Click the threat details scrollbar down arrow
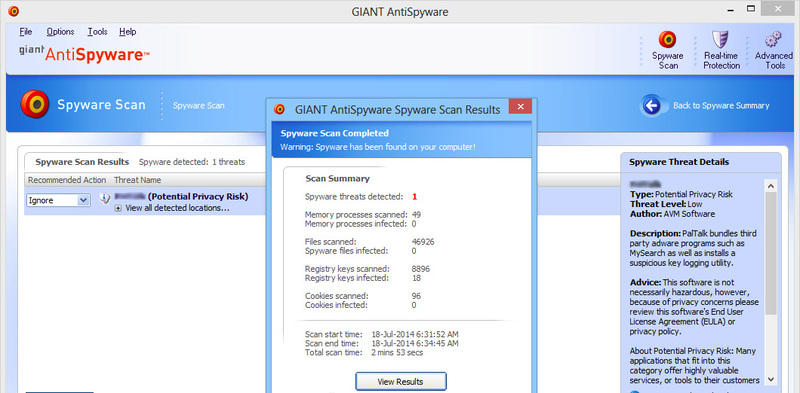The width and height of the screenshot is (800, 393). (x=770, y=379)
